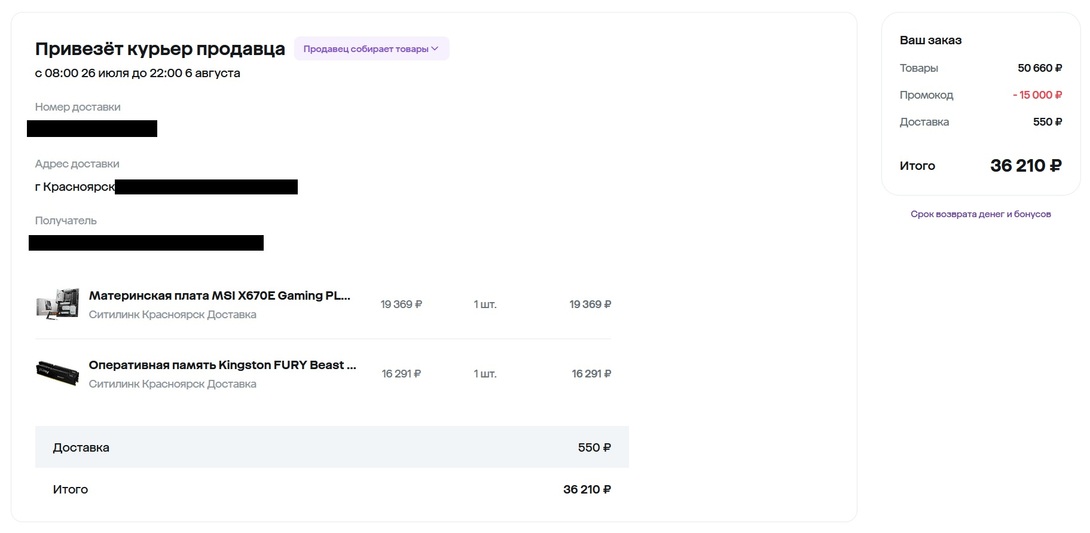Image resolution: width=1090 pixels, height=533 pixels.
Task: Click the Kingston FURY RAM thumbnail image
Action: tap(57, 373)
